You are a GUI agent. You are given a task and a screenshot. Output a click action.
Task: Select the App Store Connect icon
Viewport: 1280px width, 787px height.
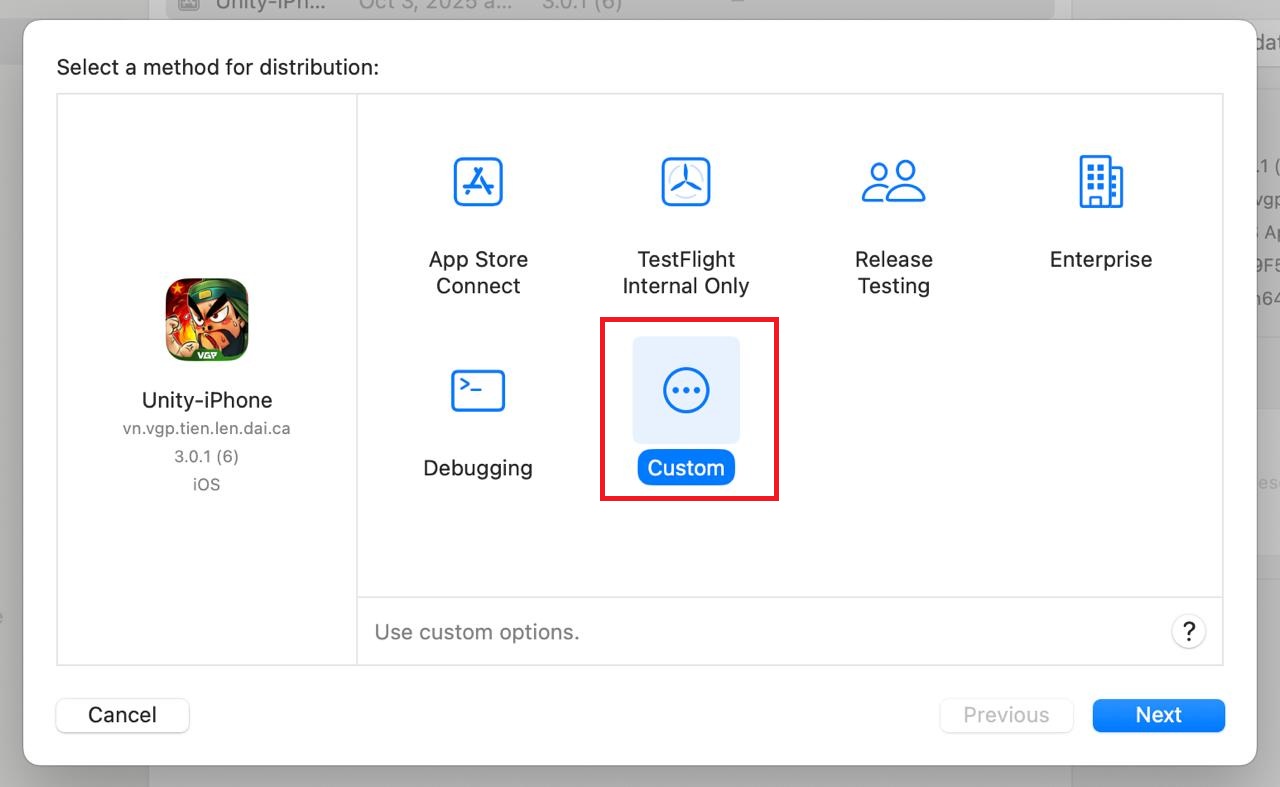click(x=478, y=182)
